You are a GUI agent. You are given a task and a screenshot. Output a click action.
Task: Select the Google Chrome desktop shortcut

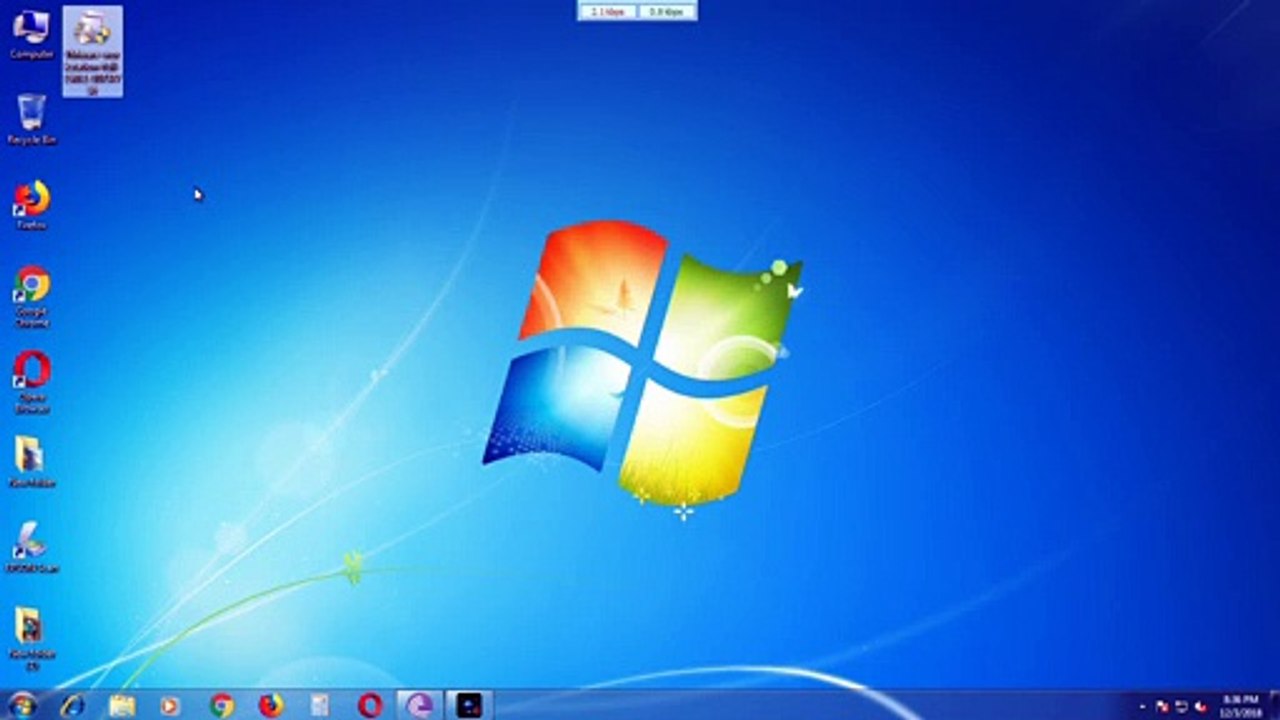click(31, 296)
